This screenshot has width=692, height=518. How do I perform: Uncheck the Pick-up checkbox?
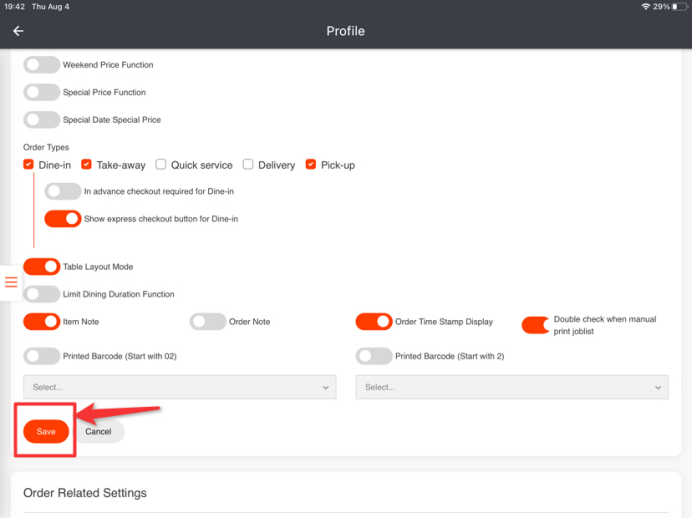click(x=311, y=165)
